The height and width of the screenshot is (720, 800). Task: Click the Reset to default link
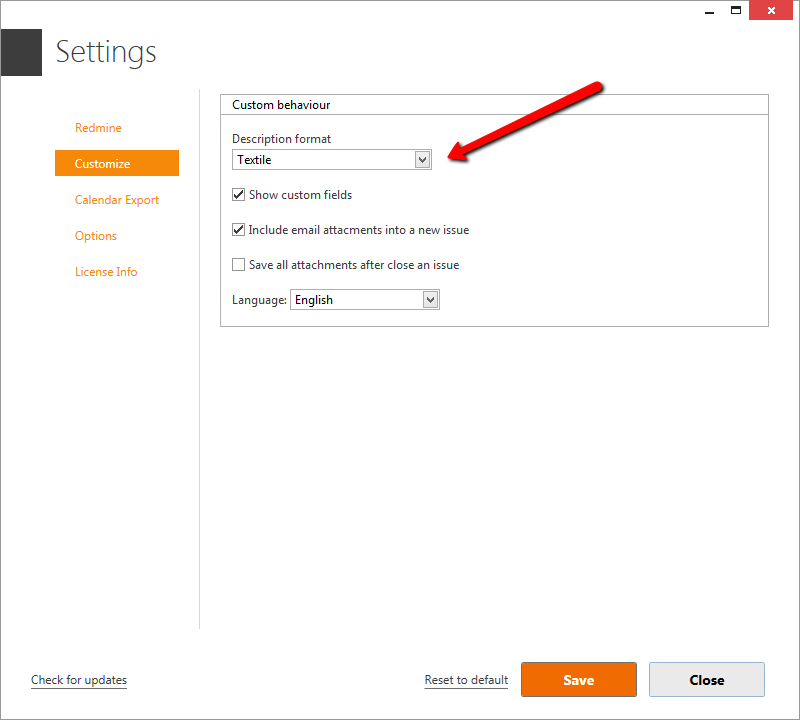[x=466, y=680]
